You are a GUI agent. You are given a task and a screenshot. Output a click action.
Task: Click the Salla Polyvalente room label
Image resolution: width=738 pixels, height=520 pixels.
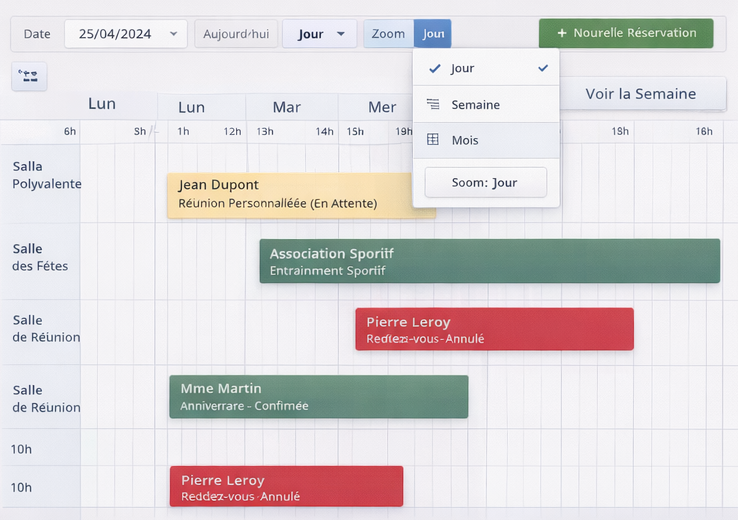pyautogui.click(x=47, y=175)
